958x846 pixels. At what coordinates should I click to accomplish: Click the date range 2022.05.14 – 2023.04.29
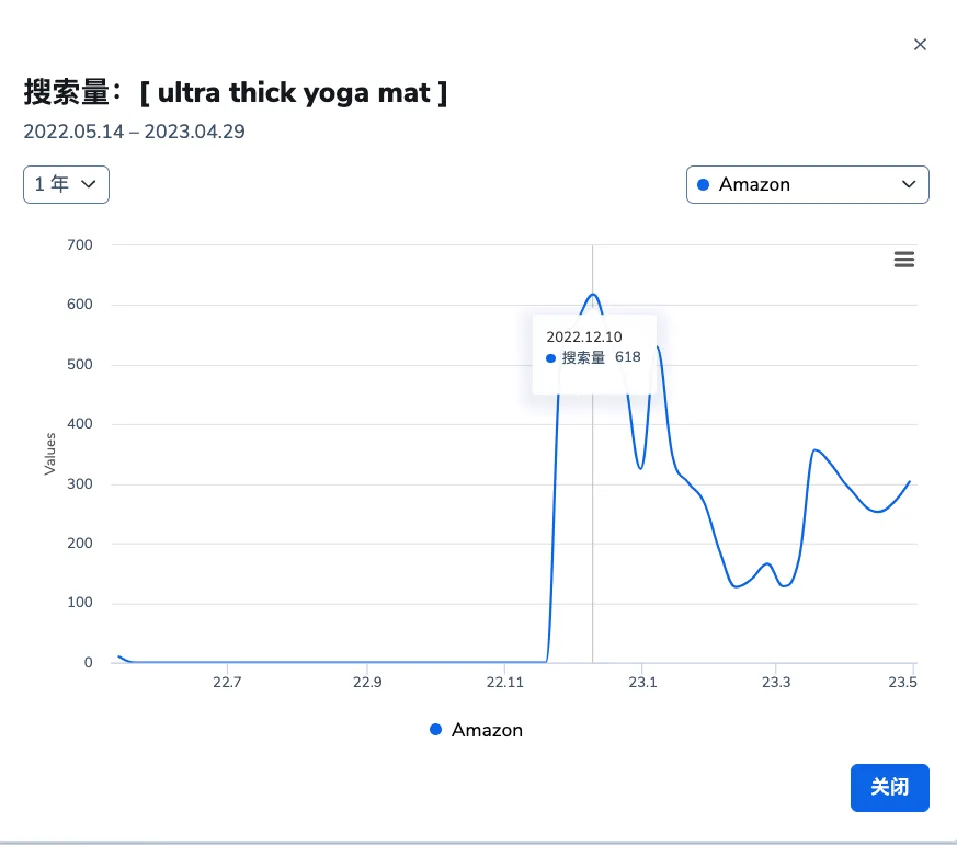pyautogui.click(x=134, y=131)
